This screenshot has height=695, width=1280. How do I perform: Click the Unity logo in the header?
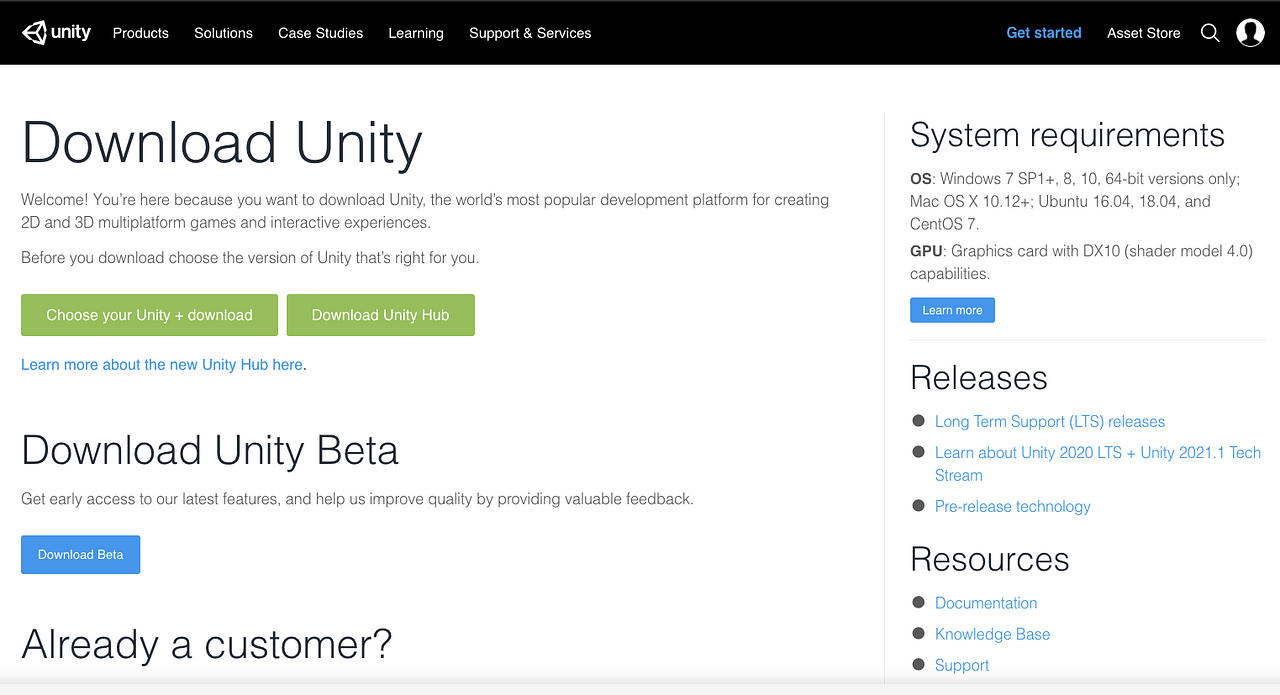pos(56,33)
